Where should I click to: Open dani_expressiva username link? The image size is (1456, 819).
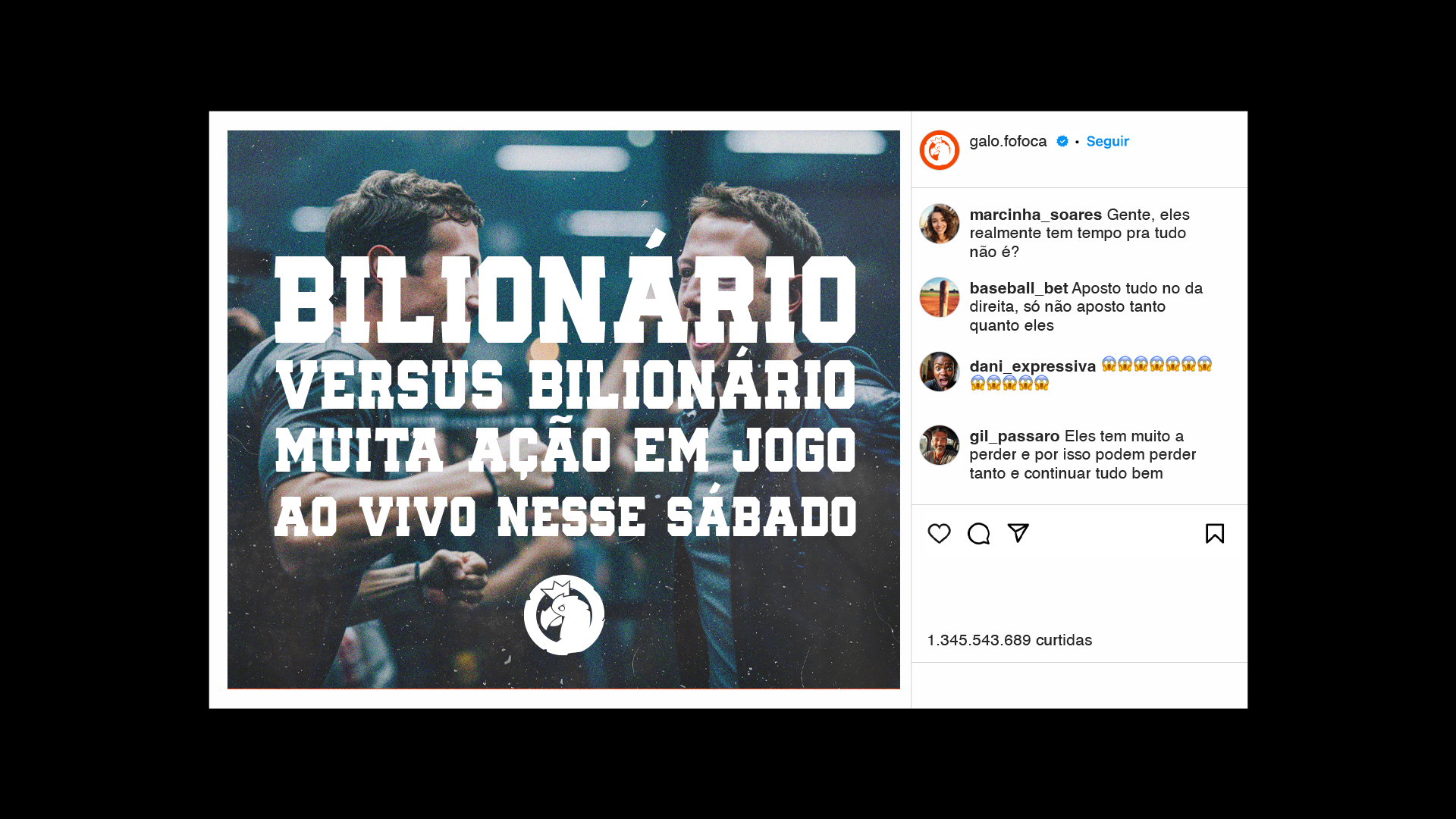pyautogui.click(x=1032, y=366)
